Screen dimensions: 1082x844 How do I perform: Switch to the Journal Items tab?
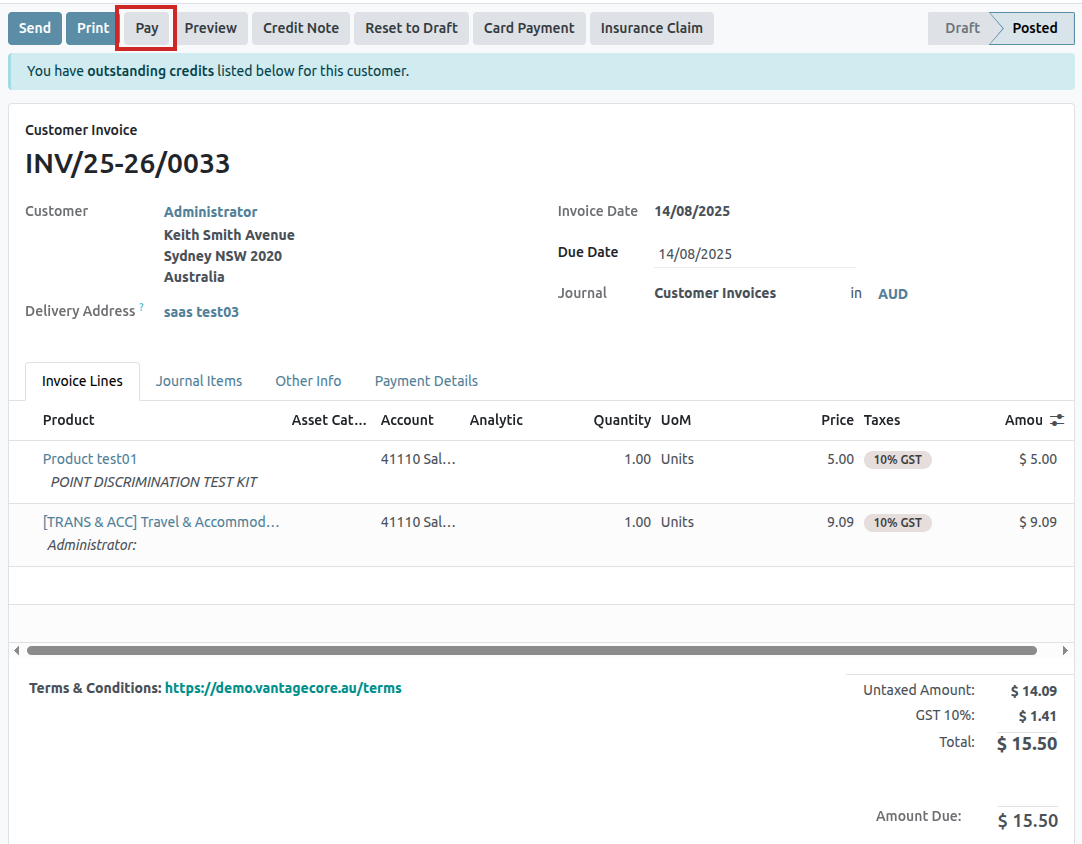tap(199, 381)
